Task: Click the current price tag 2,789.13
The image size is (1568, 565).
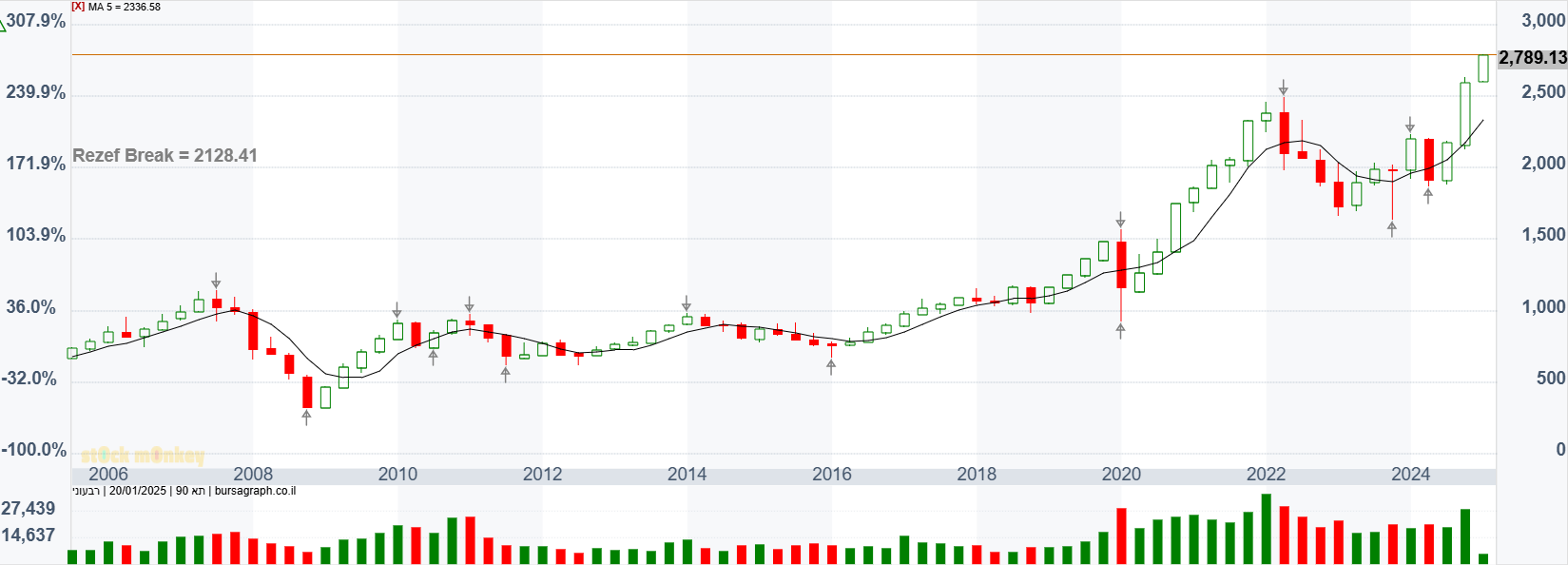Action: point(1533,58)
